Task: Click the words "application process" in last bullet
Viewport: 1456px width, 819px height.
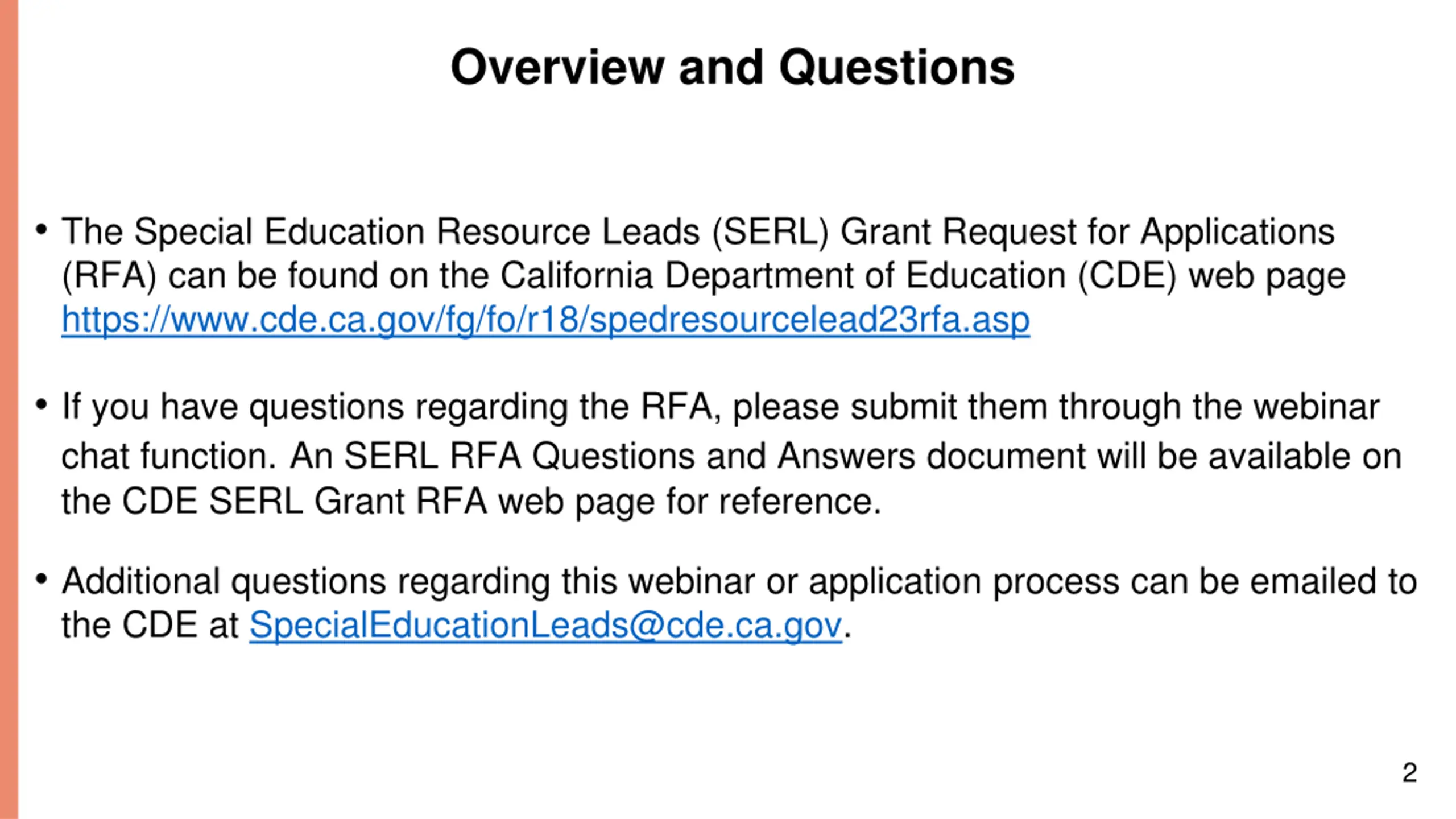Action: click(964, 582)
